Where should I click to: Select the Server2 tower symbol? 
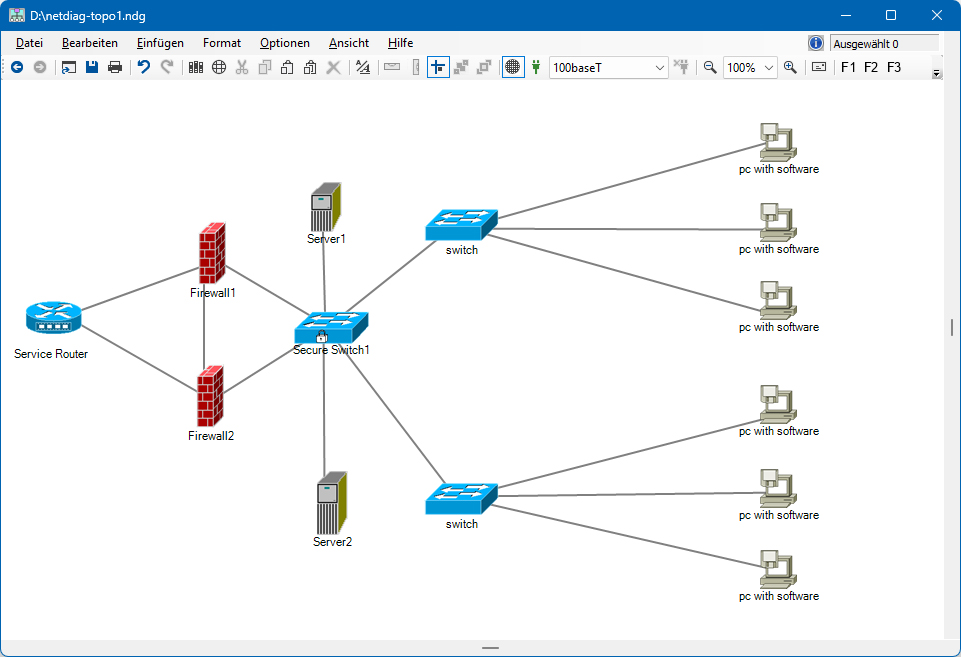(332, 503)
